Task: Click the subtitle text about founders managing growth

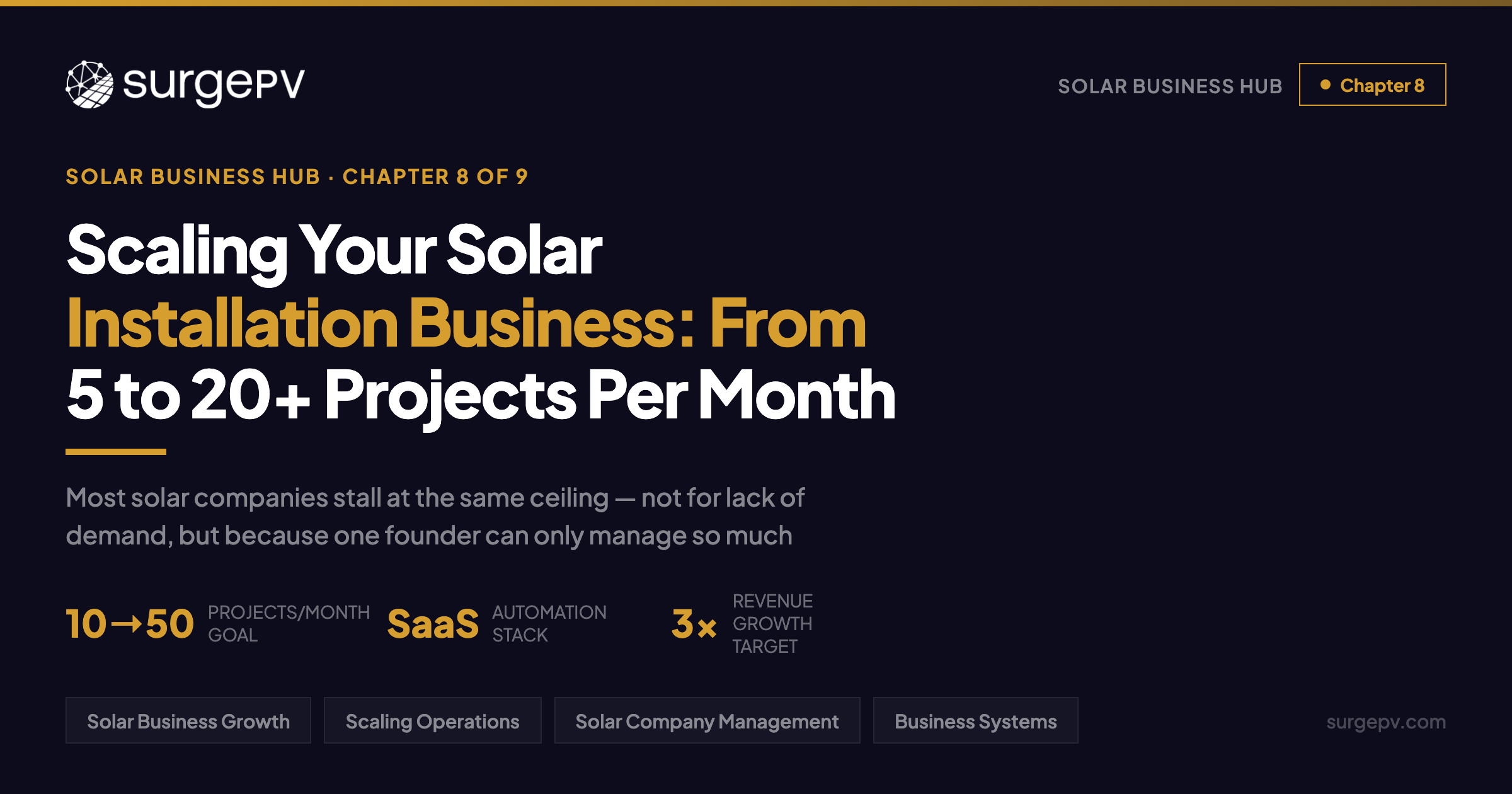Action: pyautogui.click(x=435, y=517)
